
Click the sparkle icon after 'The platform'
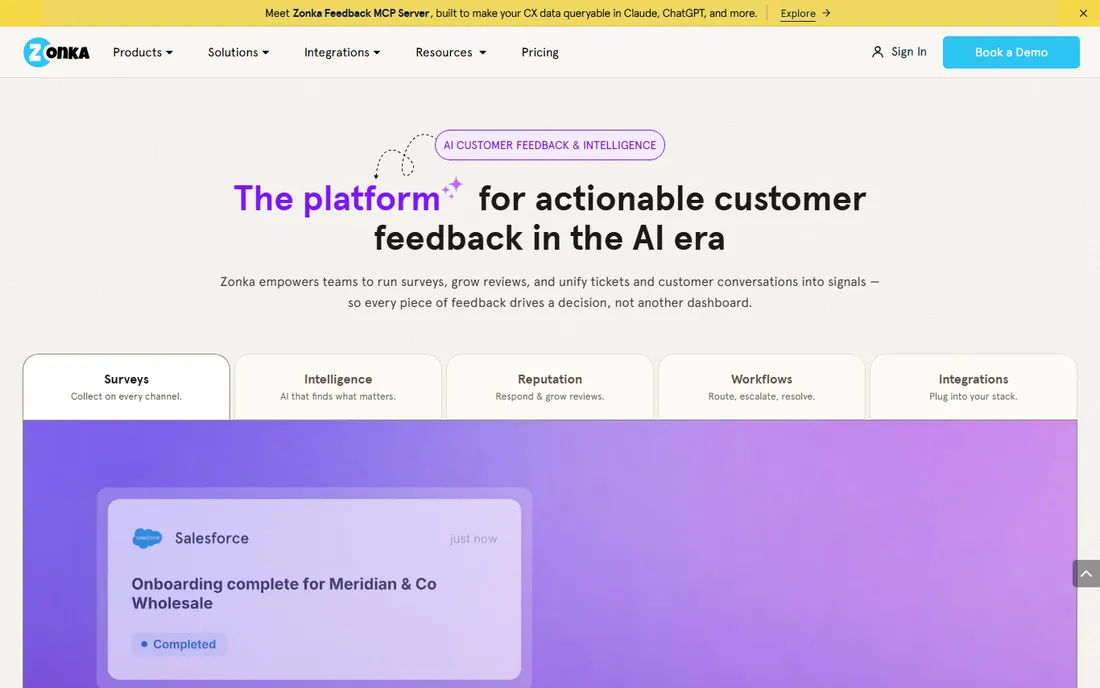pos(452,189)
